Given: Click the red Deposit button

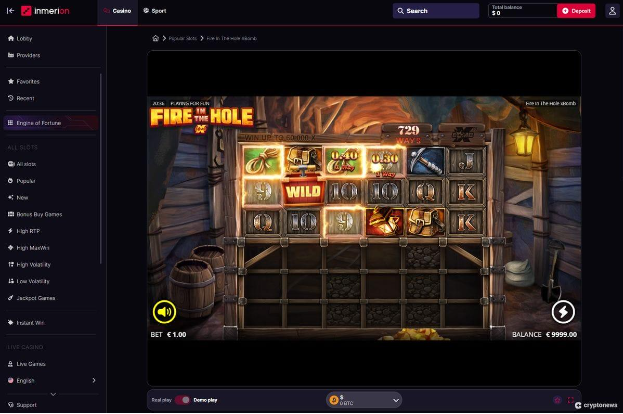Looking at the screenshot, I should tap(576, 11).
